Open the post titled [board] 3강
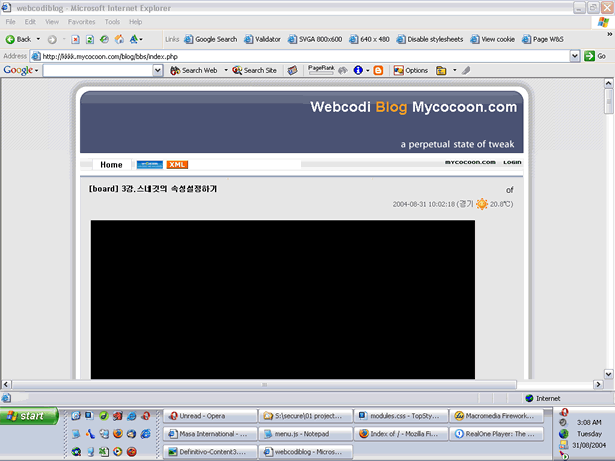The image size is (615, 461). (x=153, y=189)
